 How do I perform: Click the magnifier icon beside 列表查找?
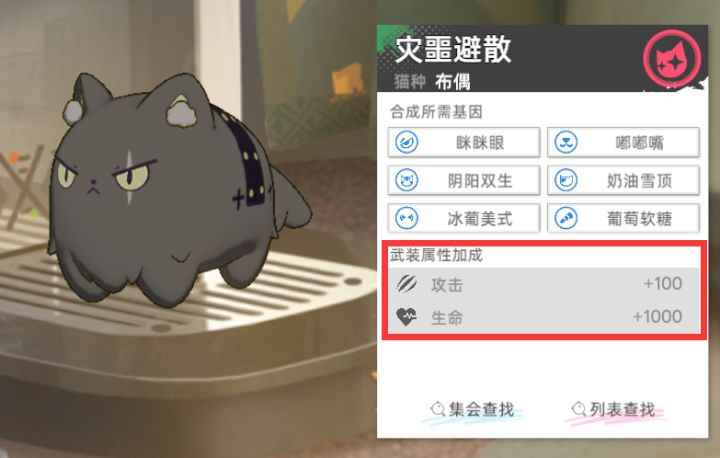pyautogui.click(x=579, y=409)
